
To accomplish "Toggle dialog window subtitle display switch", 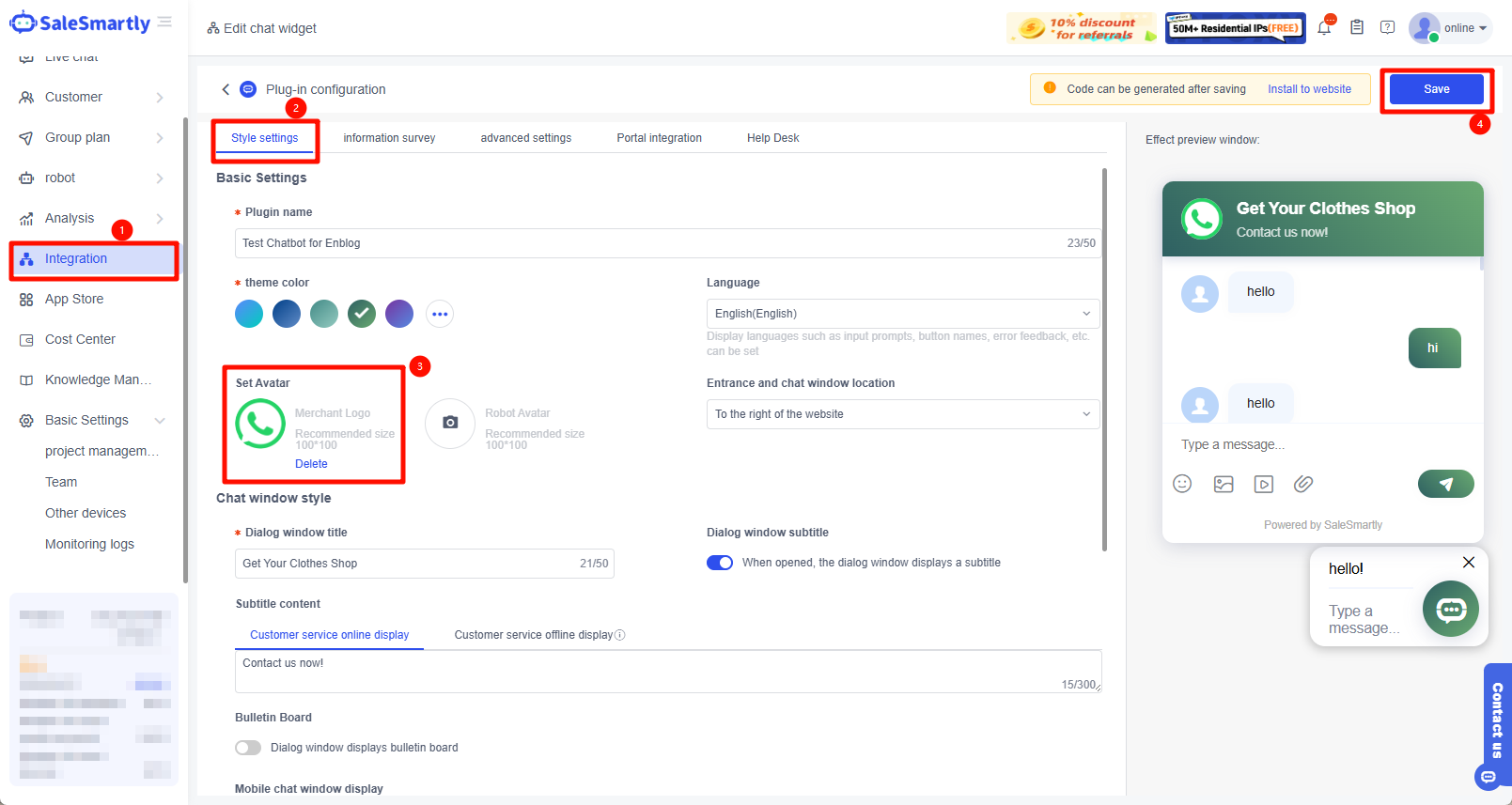I will pyautogui.click(x=720, y=563).
